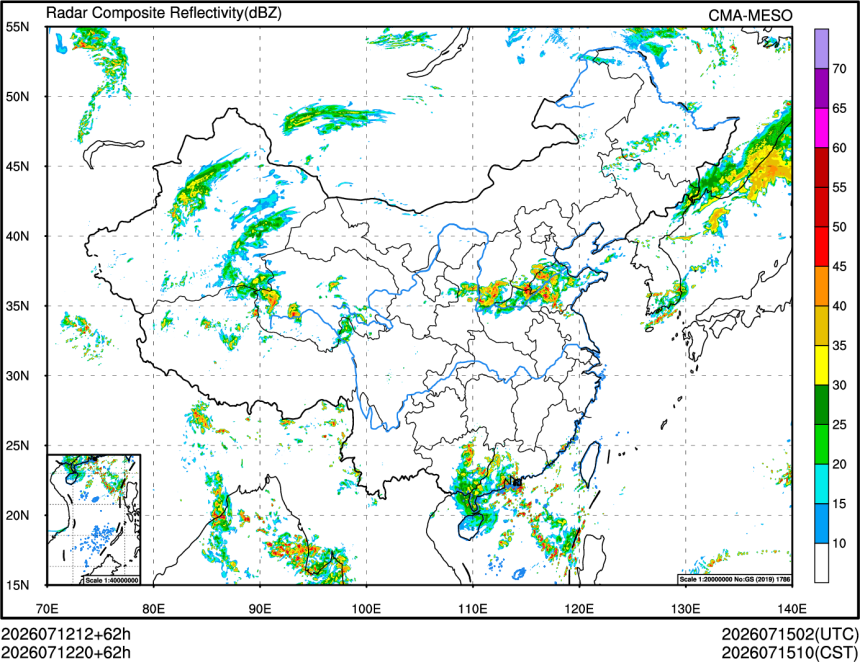This screenshot has width=860, height=662.
Task: Click the purple 70+ dBZ color swatch
Action: (822, 49)
